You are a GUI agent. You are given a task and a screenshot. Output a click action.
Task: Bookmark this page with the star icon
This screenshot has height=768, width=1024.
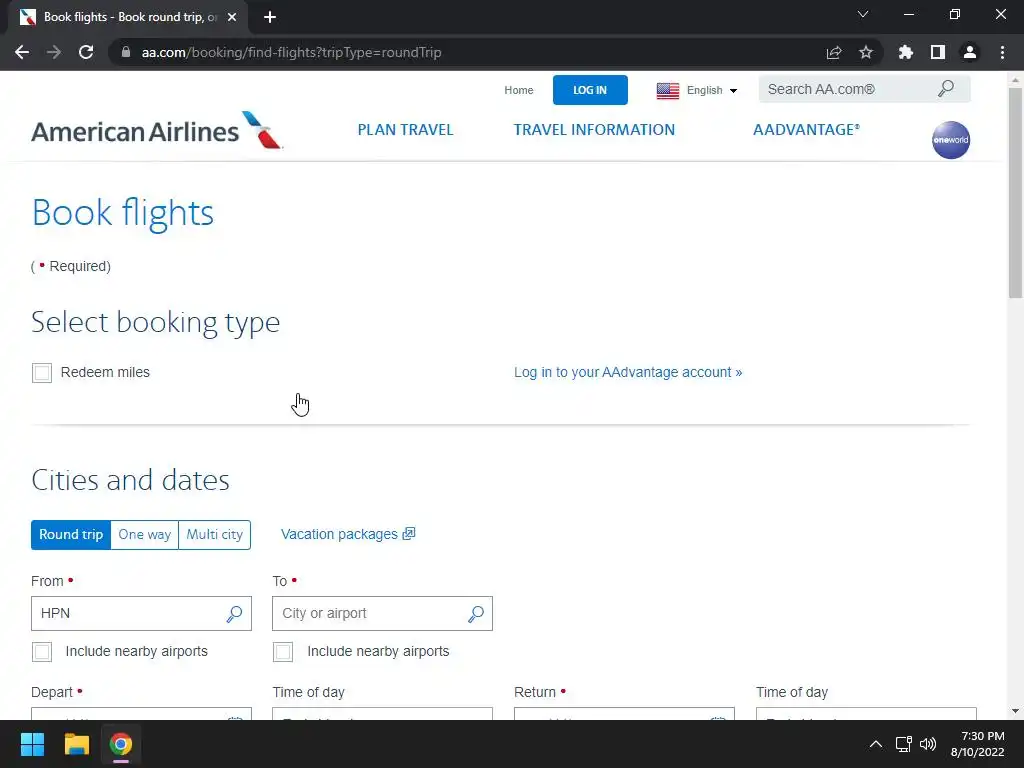[865, 52]
